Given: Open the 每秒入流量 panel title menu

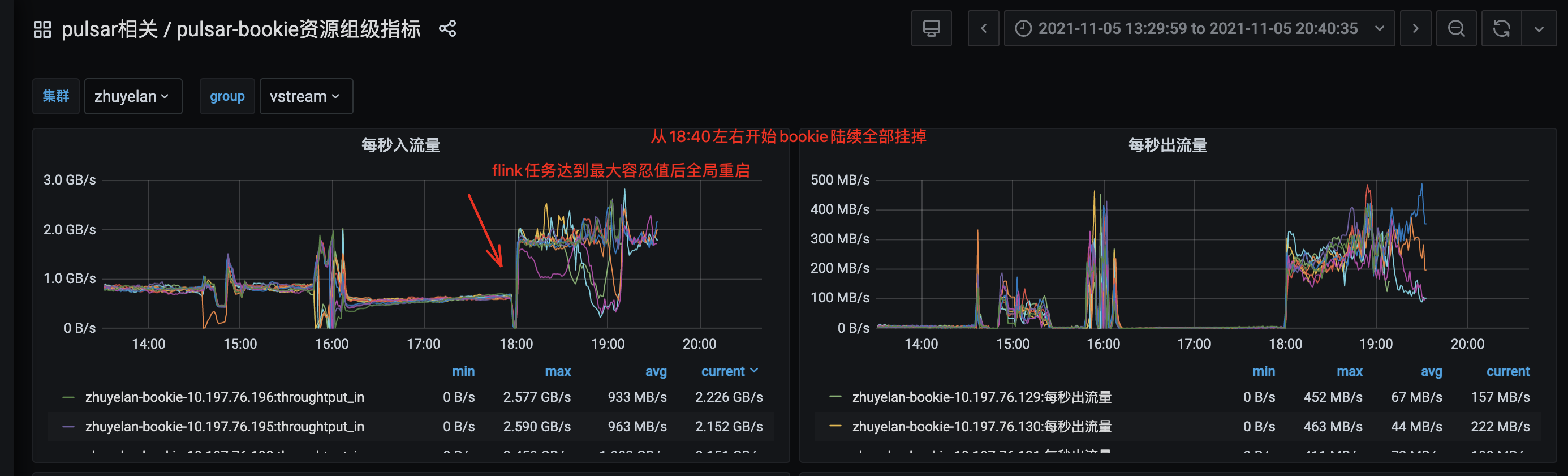Looking at the screenshot, I should click(x=400, y=145).
